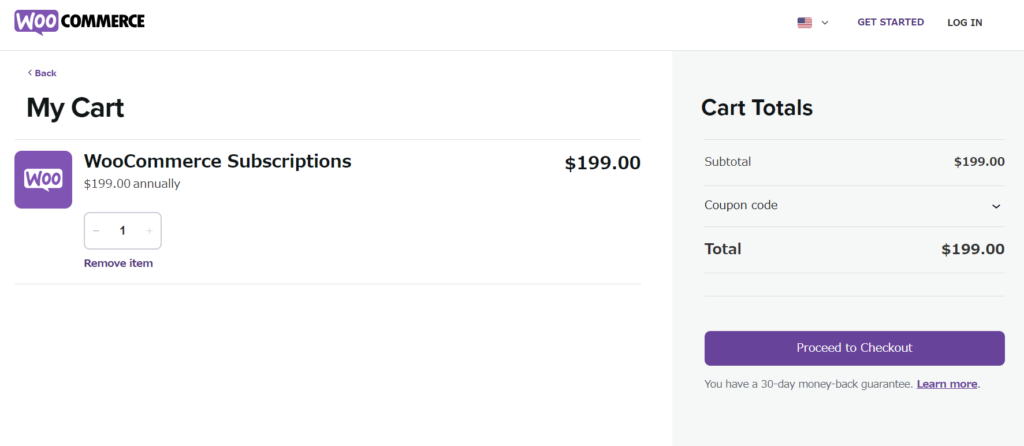Click the WooCommerce logo in the header

point(79,21)
